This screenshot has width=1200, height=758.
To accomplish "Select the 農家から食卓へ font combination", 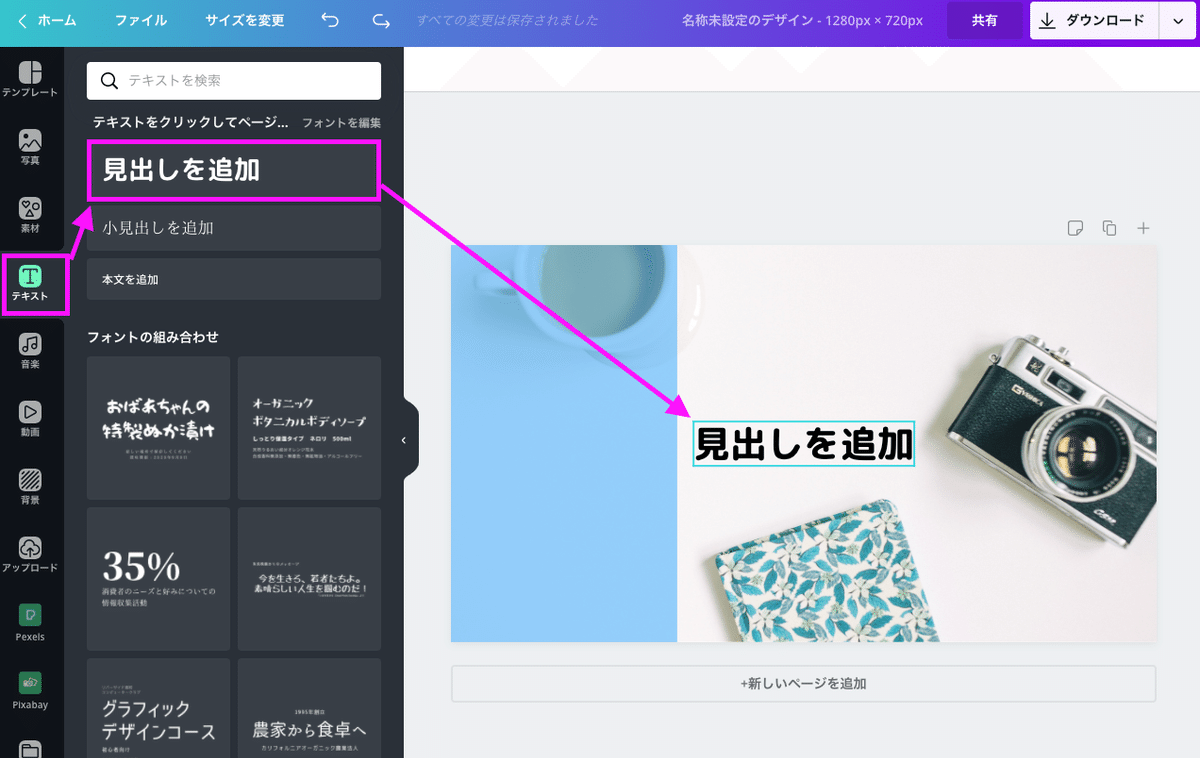I will pyautogui.click(x=309, y=708).
